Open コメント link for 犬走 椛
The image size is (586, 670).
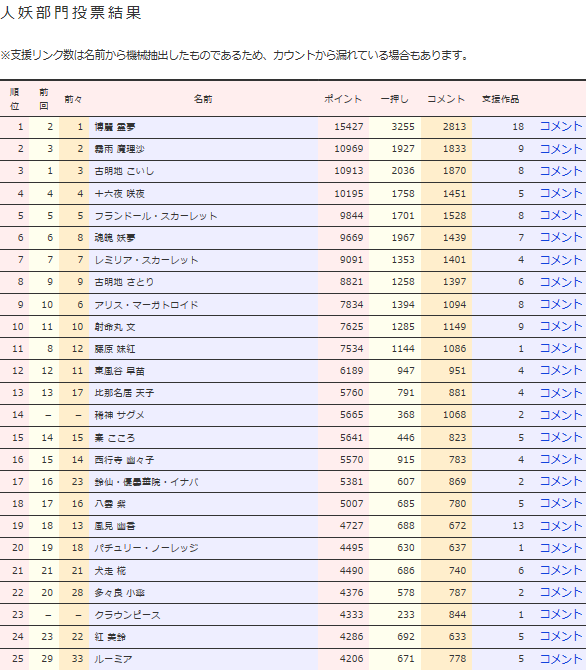(x=561, y=570)
